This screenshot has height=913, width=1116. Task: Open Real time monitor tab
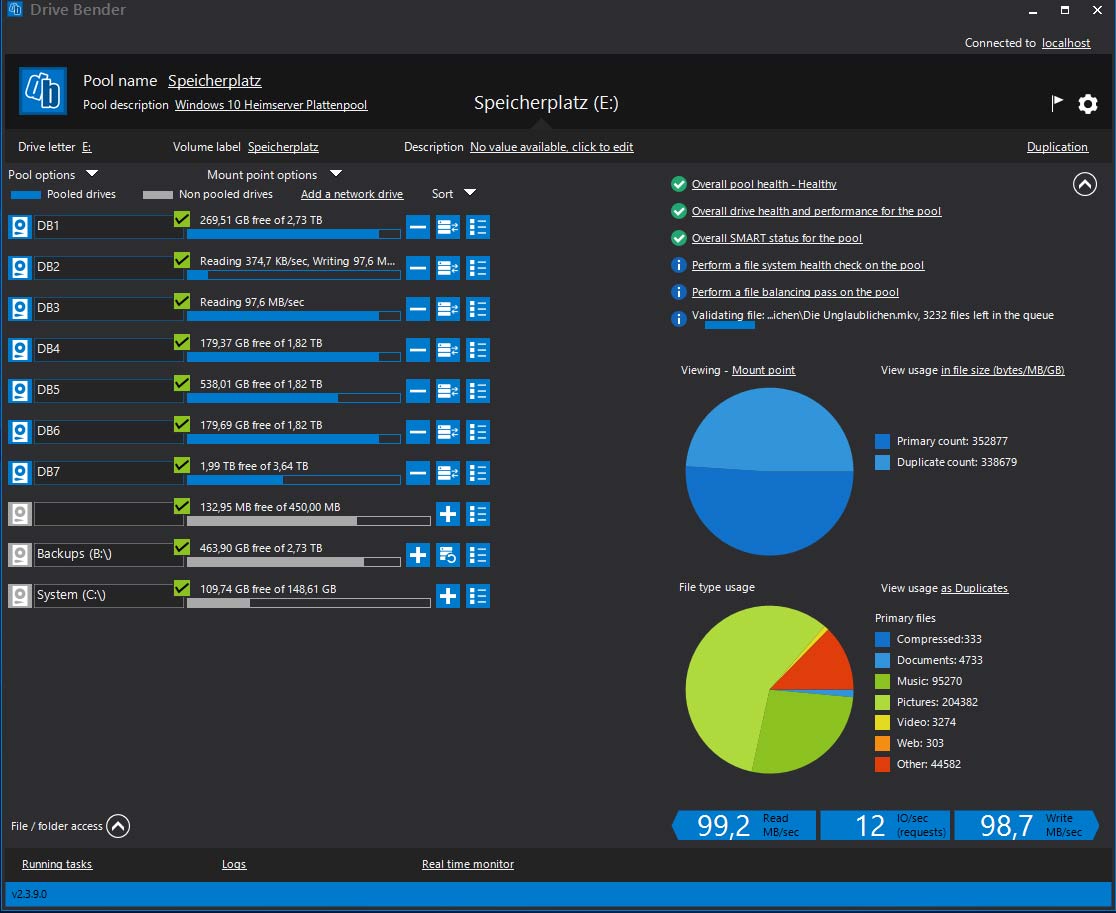[468, 864]
